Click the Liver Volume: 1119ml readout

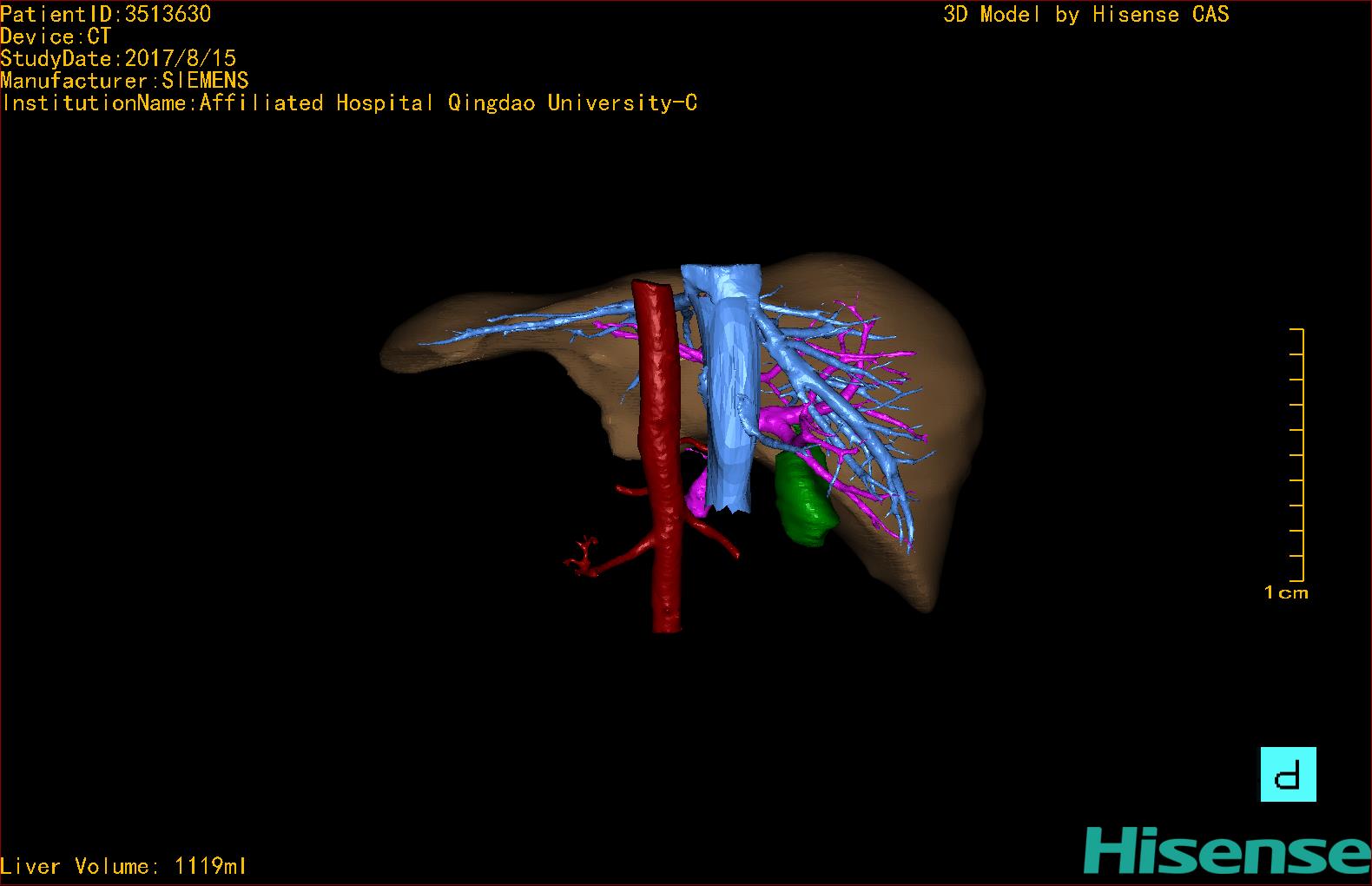tap(123, 866)
